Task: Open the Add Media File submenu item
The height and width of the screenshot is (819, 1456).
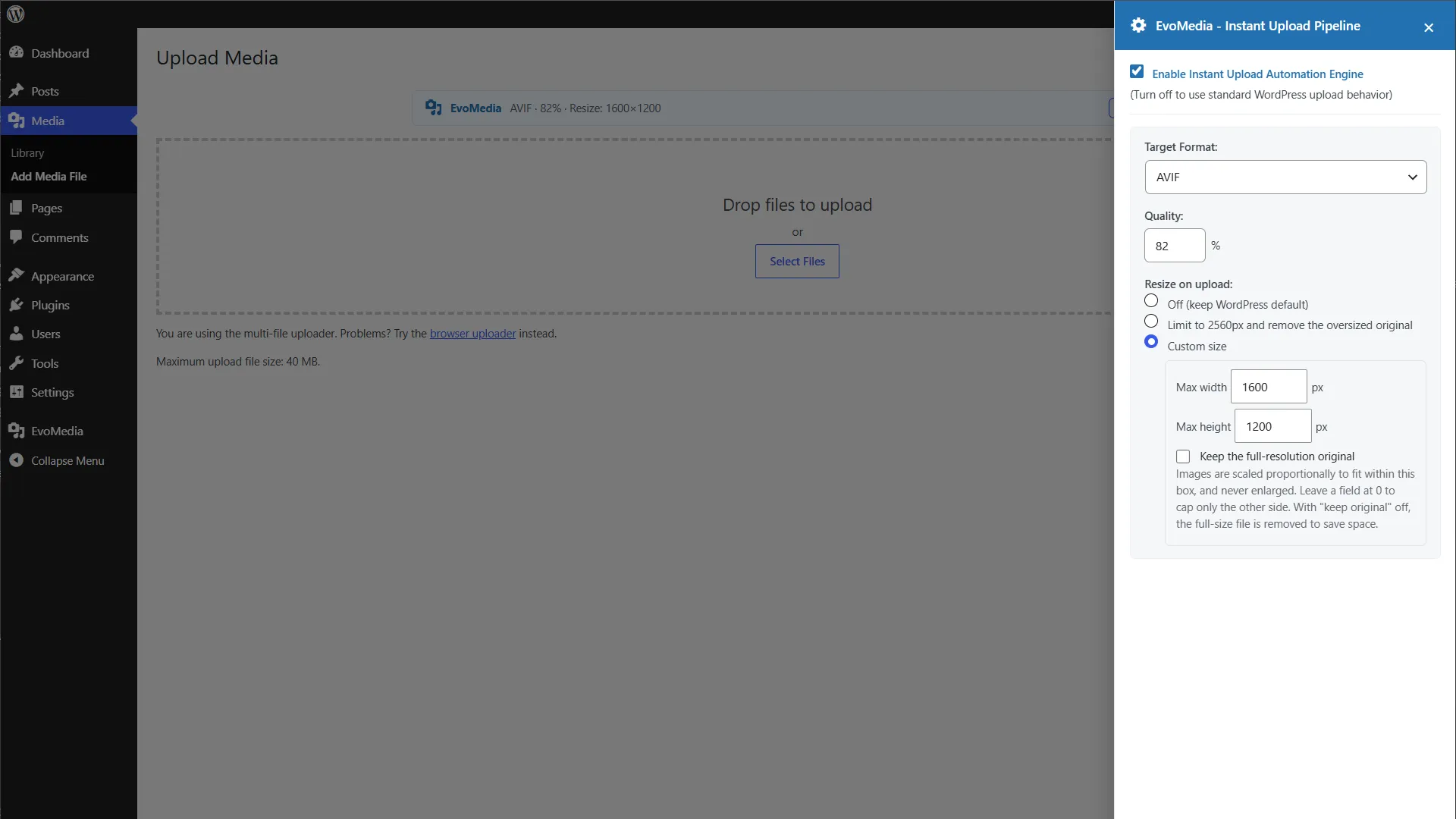Action: (x=49, y=176)
